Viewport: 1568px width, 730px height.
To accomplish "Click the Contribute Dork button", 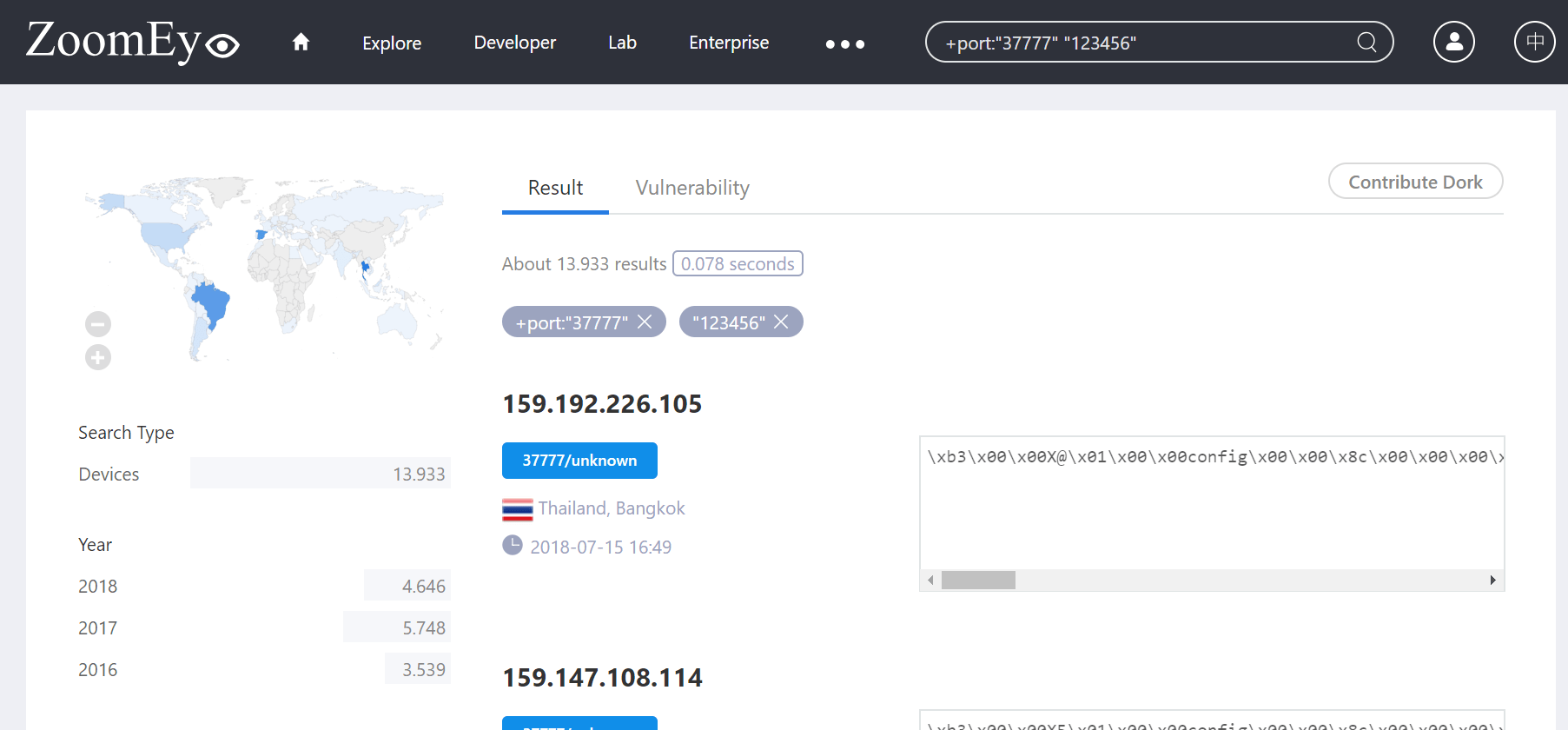I will (1415, 182).
